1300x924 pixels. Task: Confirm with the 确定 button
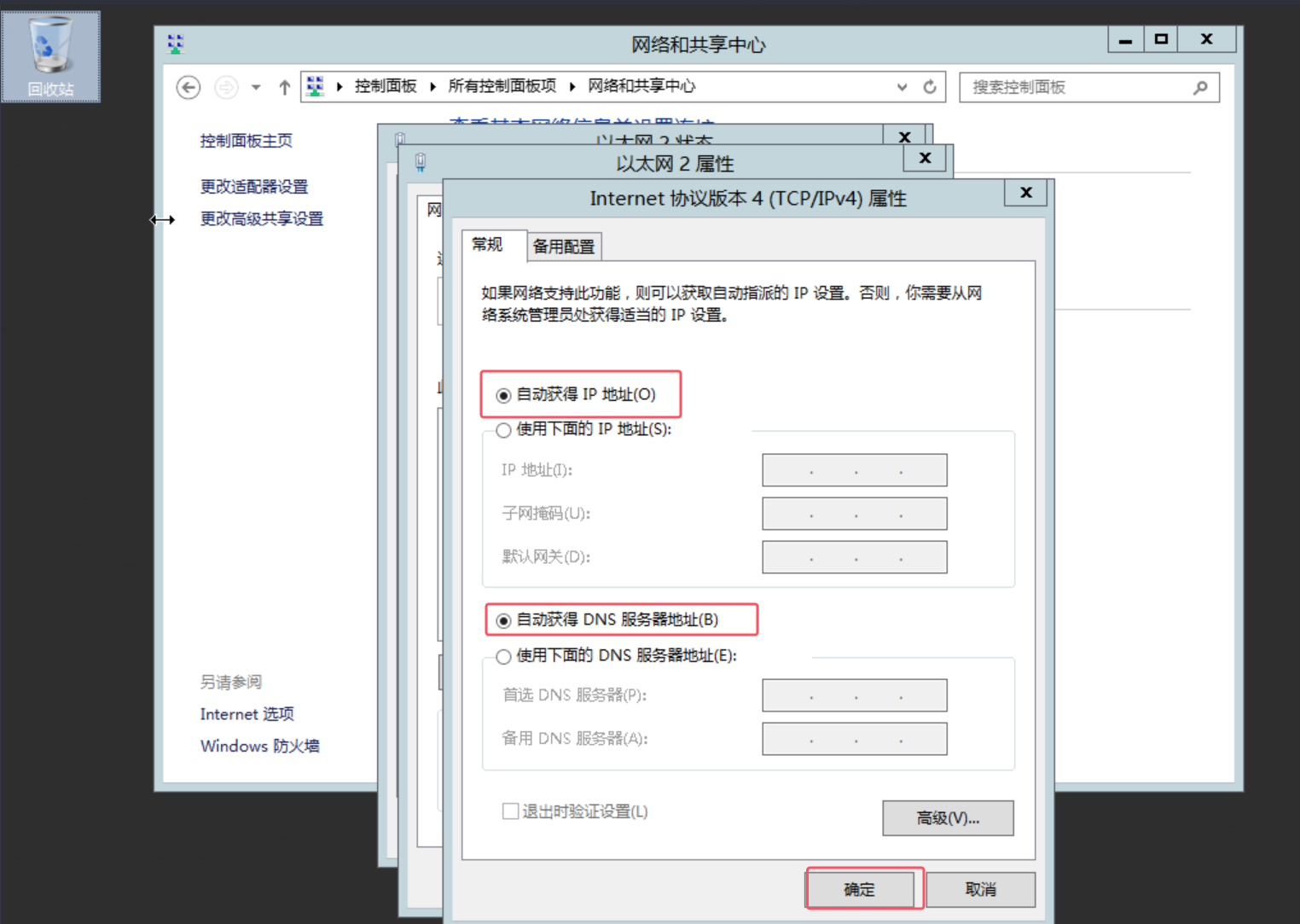[860, 889]
